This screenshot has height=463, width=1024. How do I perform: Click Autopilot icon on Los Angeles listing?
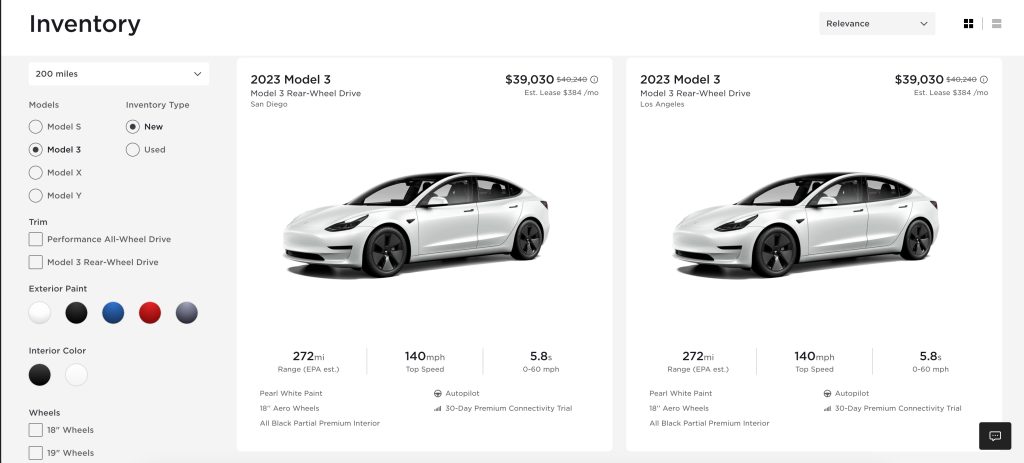(827, 393)
